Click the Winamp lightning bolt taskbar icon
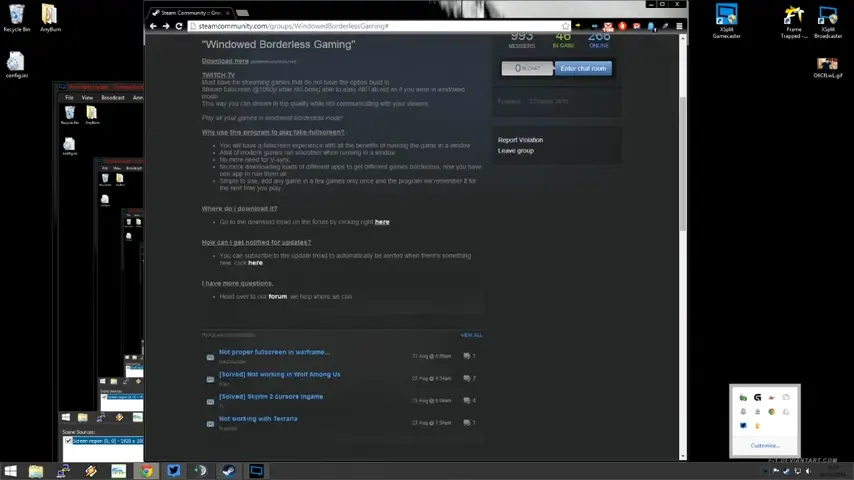Viewport: 854px width, 480px height. tap(90, 471)
